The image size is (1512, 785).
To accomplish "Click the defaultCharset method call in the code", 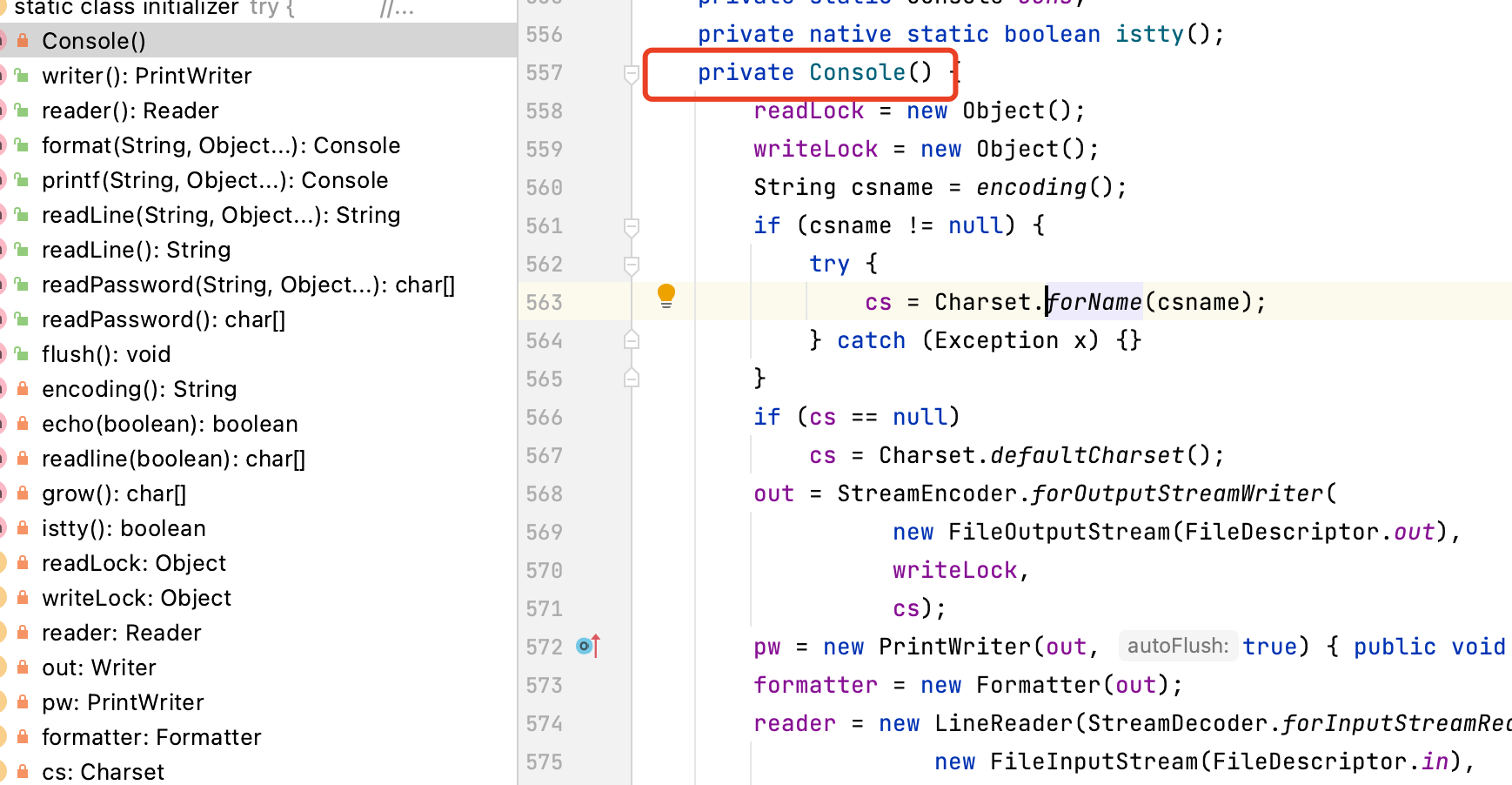I will (1087, 455).
